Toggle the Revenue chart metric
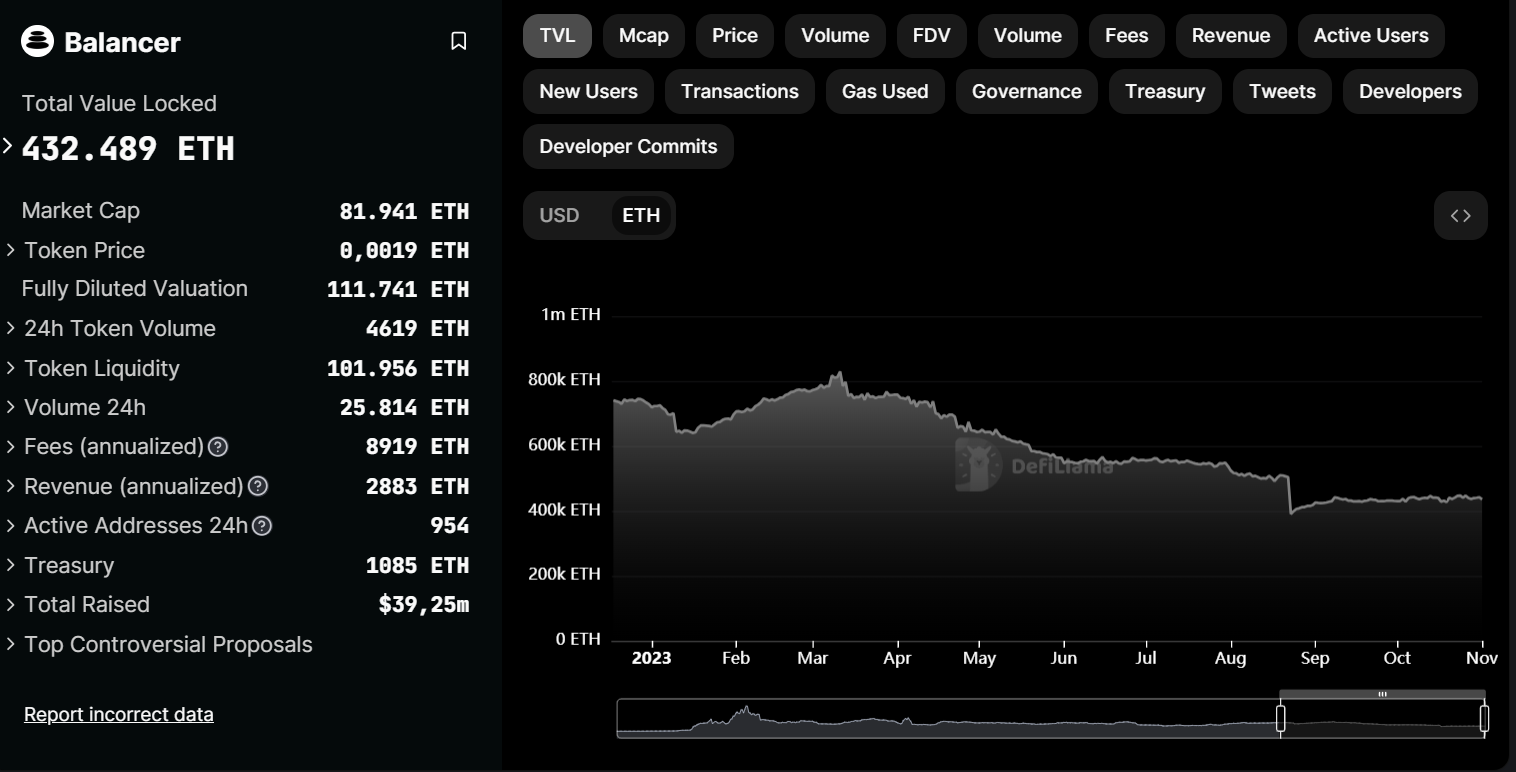Viewport: 1516px width, 772px height. [x=1231, y=36]
